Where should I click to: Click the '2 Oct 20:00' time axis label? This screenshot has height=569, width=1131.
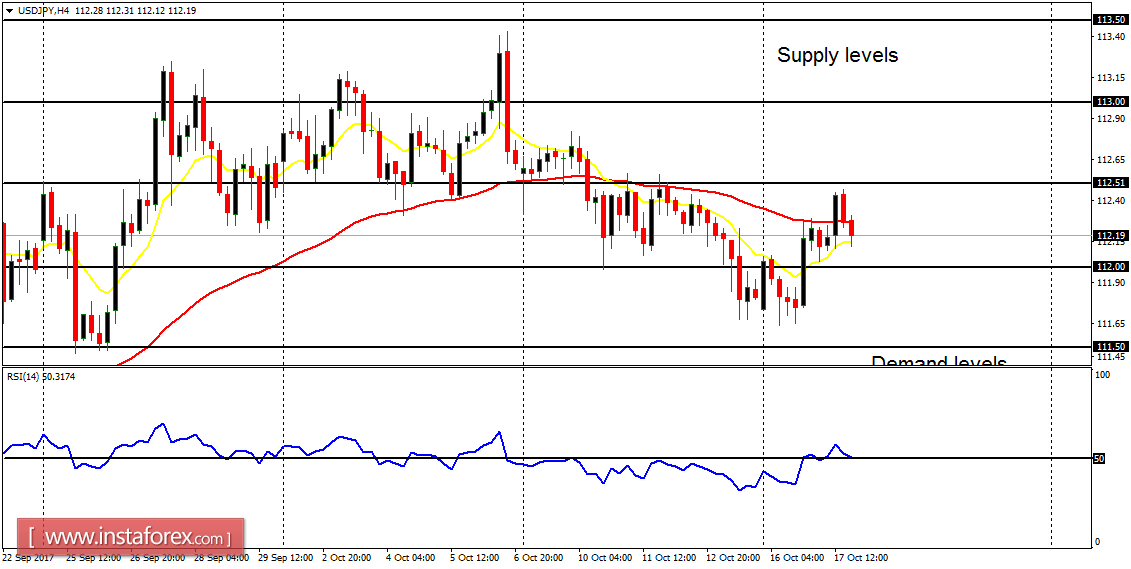coord(346,558)
